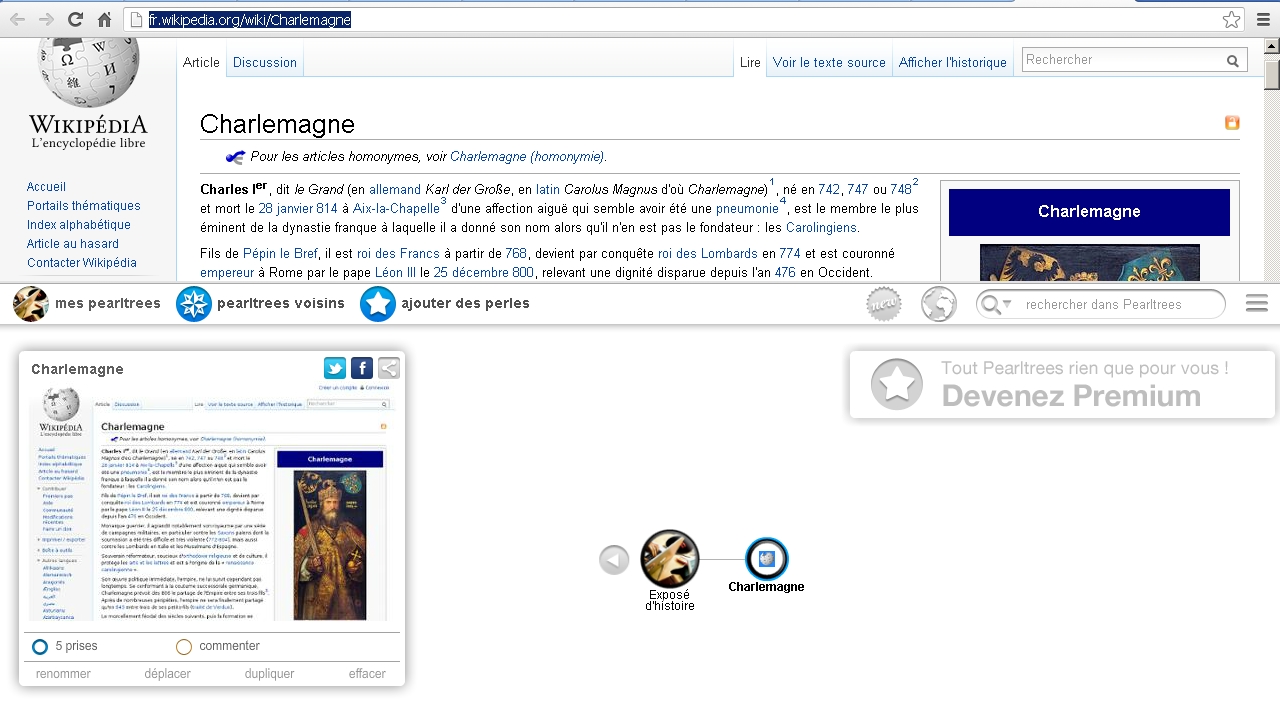Open Portails thématiques in the sidebar

tap(84, 206)
